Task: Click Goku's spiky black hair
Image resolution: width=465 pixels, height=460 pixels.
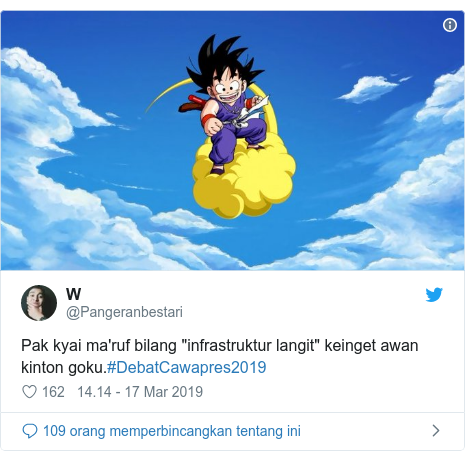Action: (222, 60)
